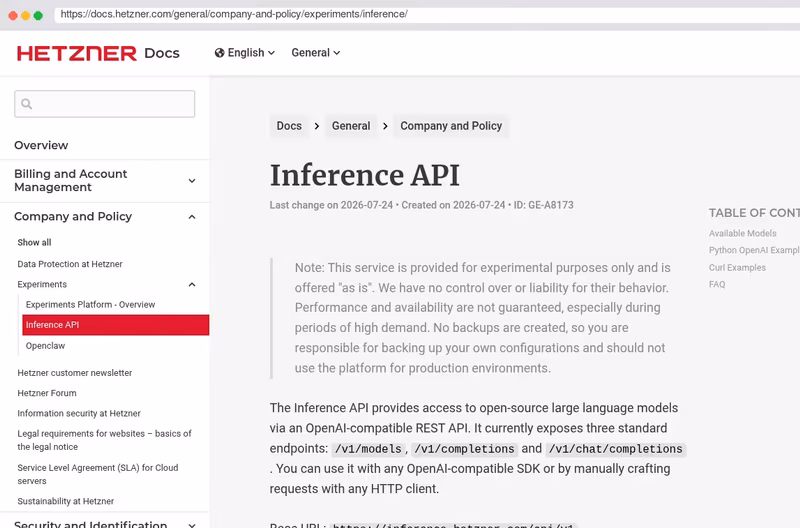Viewport: 800px width, 528px height.
Task: Open Hetzner customer newsletter page
Action: [74, 373]
